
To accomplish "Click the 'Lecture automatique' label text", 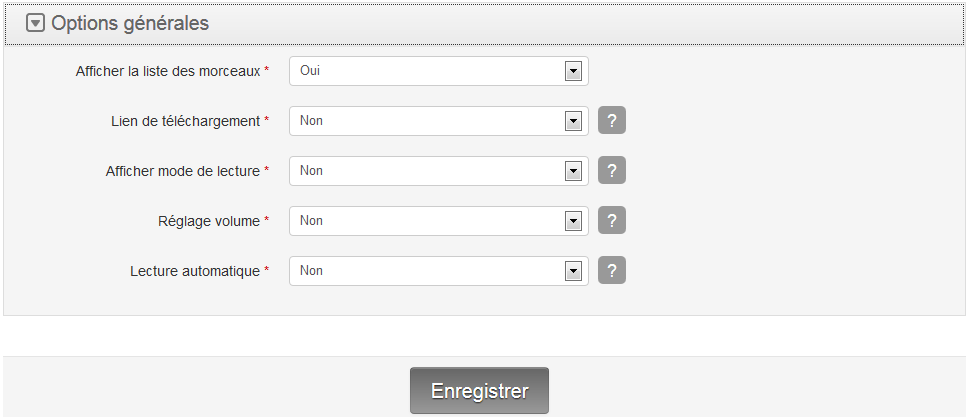I will tap(195, 272).
